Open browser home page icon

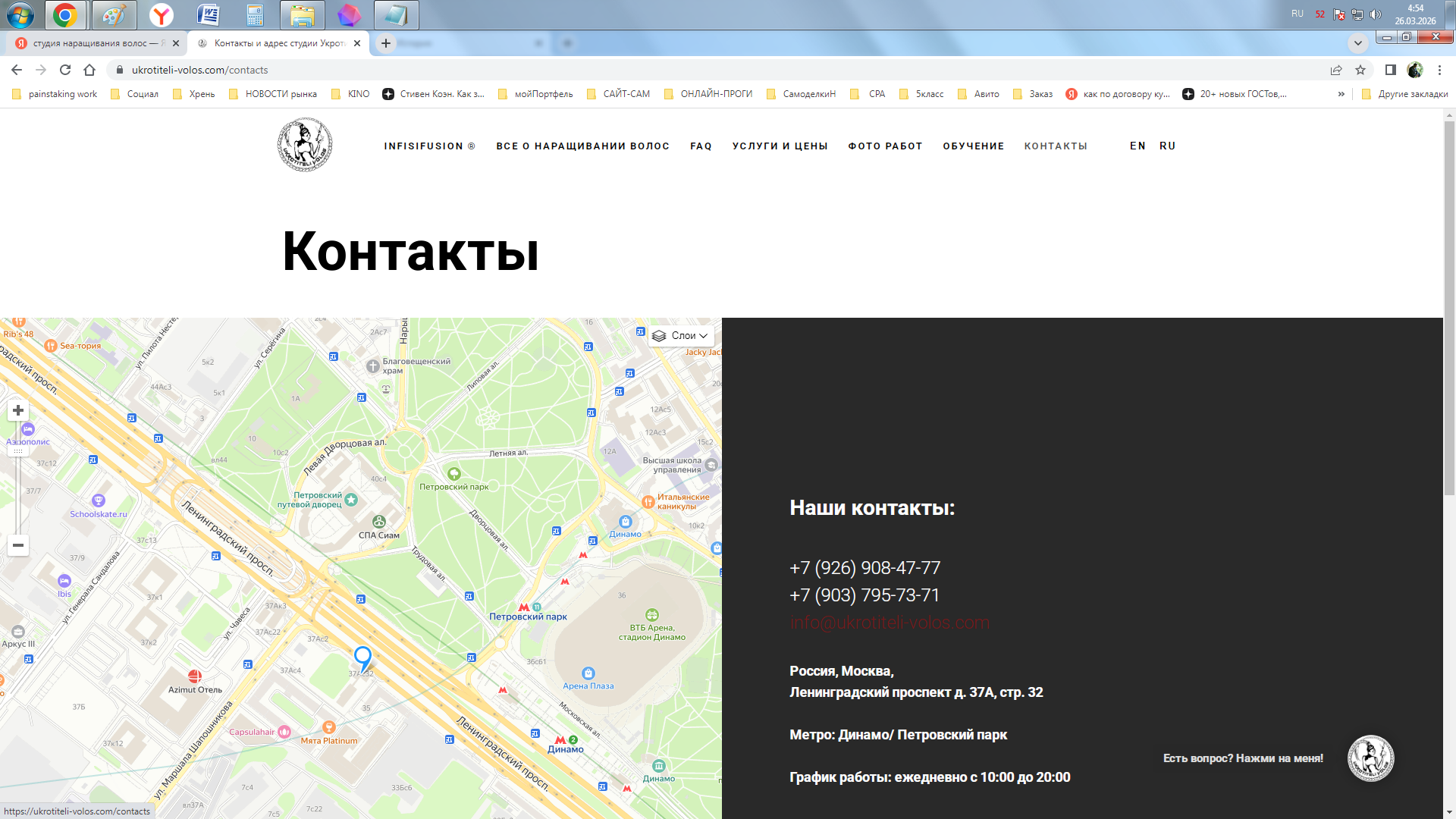89,70
